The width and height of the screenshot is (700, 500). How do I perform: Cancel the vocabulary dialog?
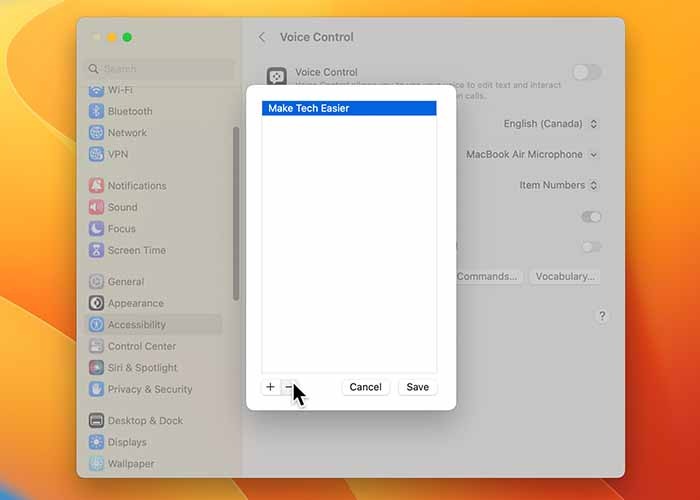click(x=365, y=387)
